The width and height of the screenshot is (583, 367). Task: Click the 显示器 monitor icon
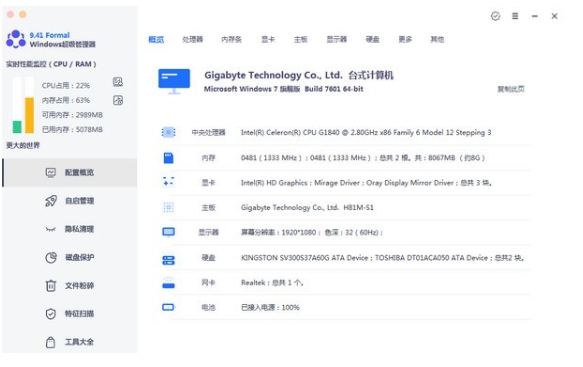tap(168, 232)
